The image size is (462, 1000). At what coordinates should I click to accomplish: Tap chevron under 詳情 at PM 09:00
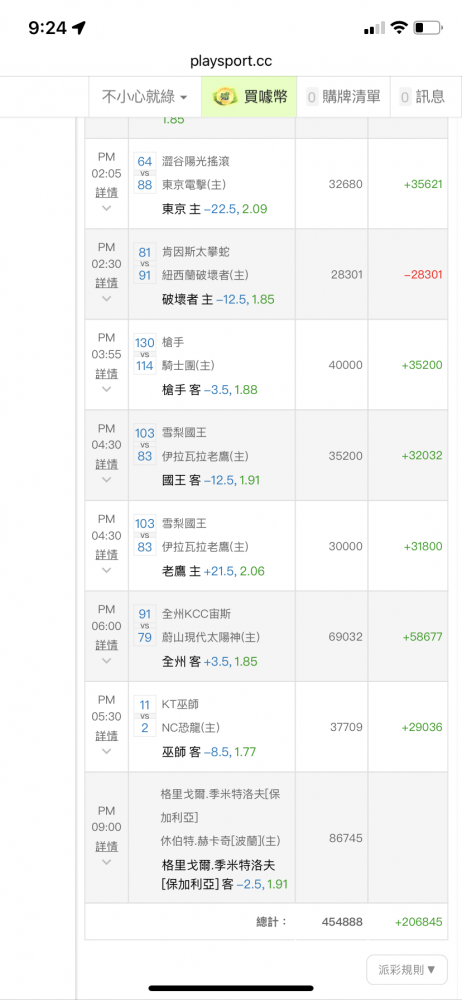(x=107, y=862)
